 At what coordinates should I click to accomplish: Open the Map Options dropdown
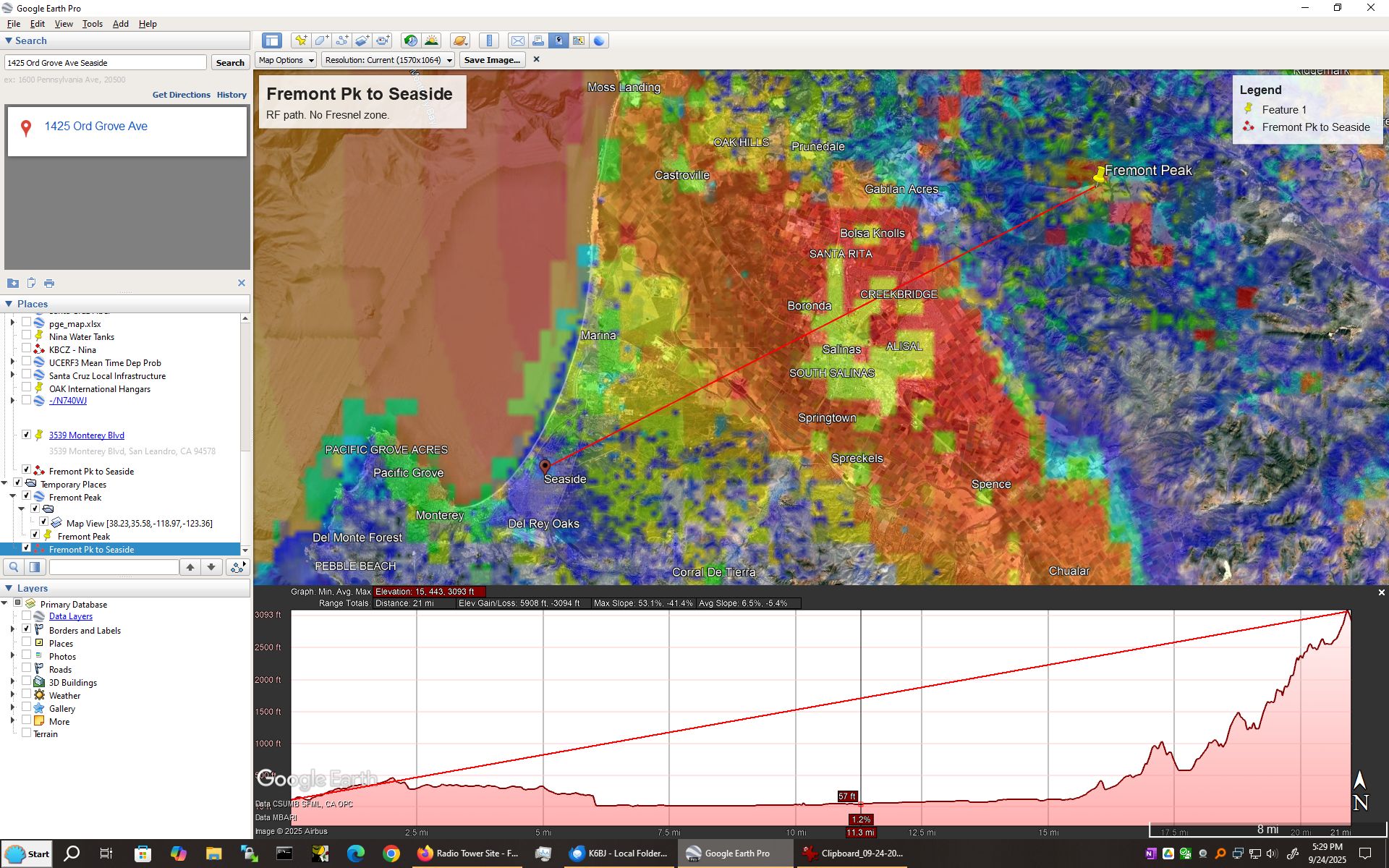coord(286,60)
